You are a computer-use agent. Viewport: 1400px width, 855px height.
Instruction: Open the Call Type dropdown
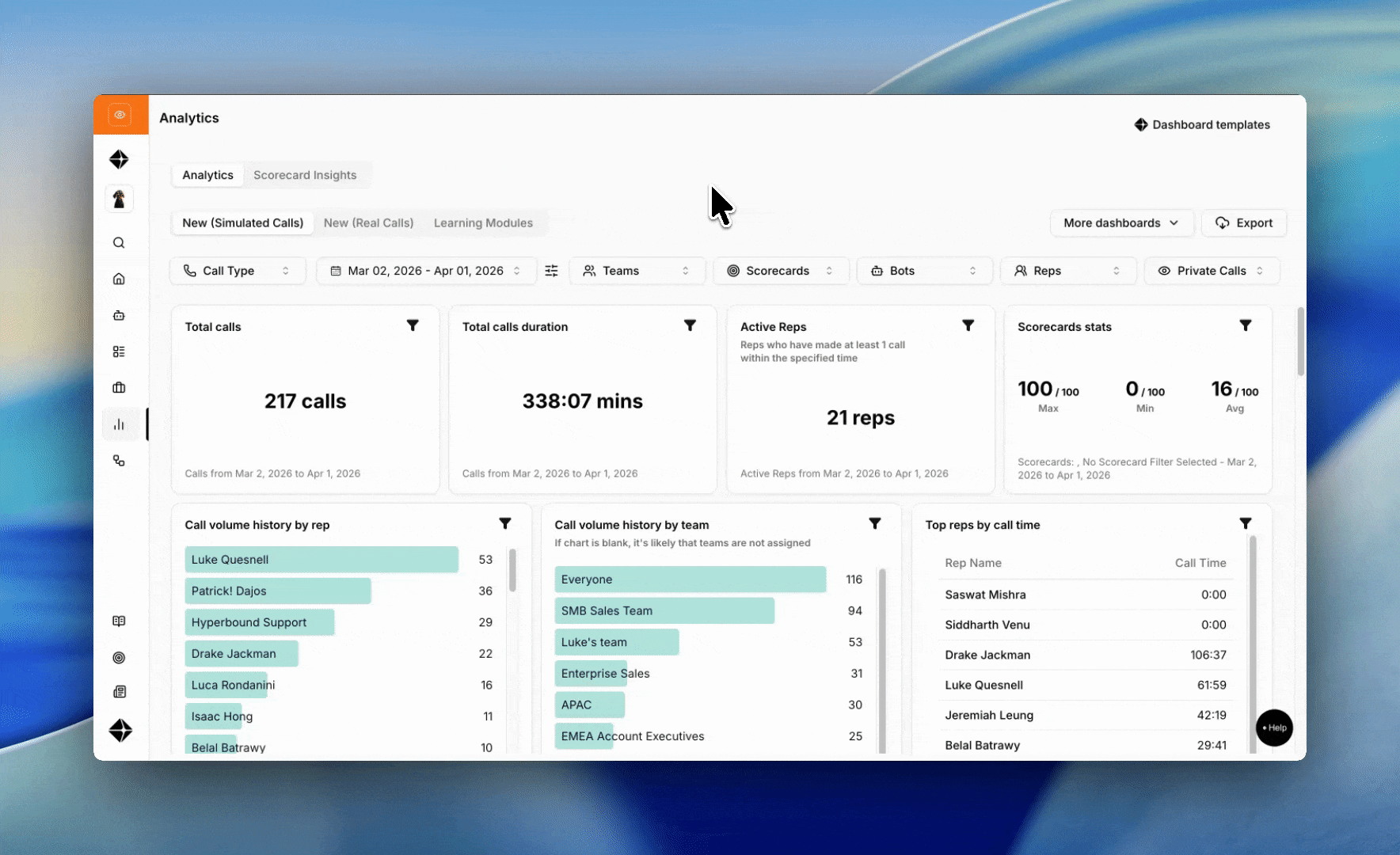(x=238, y=271)
